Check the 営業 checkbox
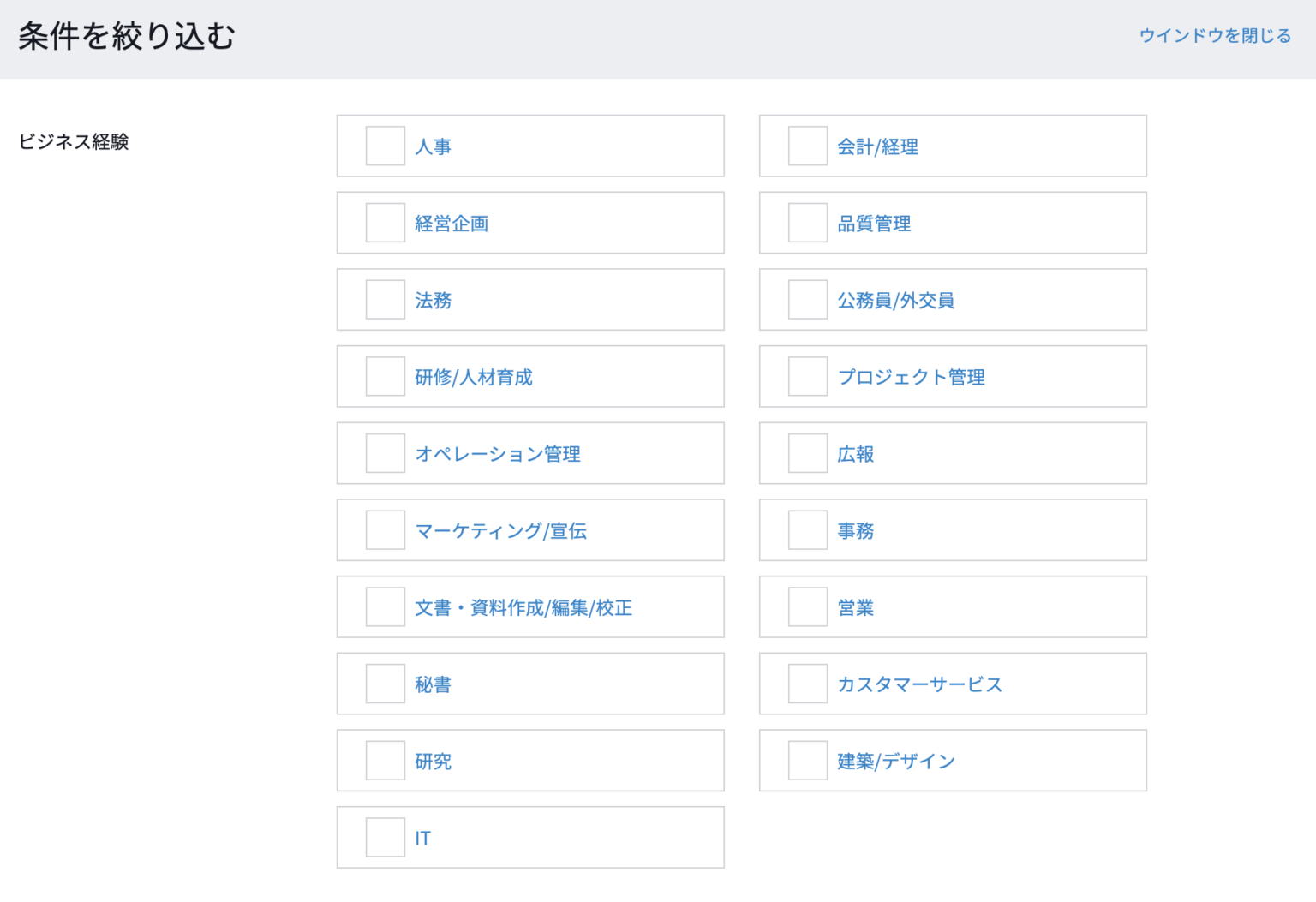This screenshot has width=1316, height=902. tap(807, 607)
